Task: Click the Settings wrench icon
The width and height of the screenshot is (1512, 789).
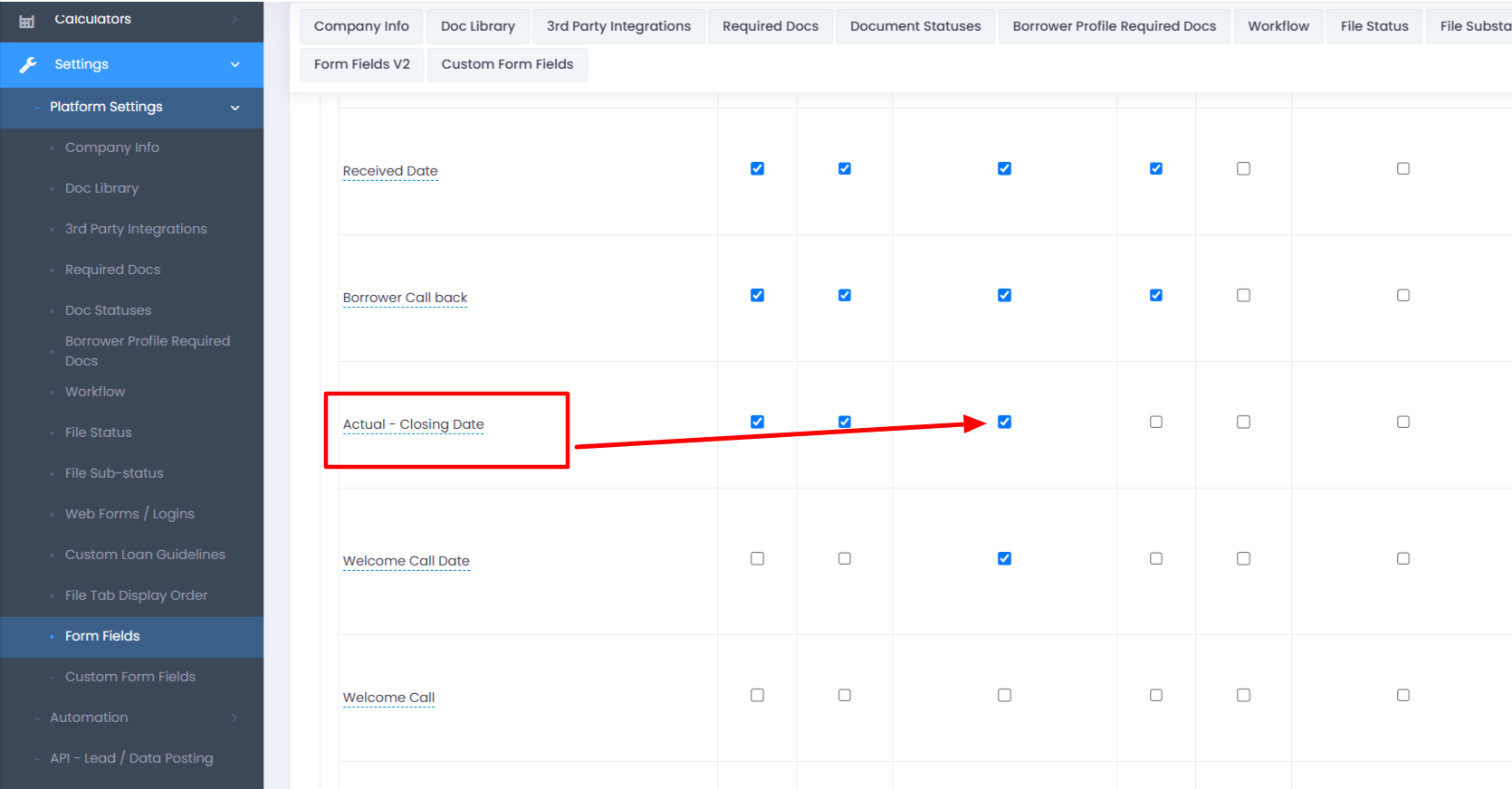Action: coord(28,64)
